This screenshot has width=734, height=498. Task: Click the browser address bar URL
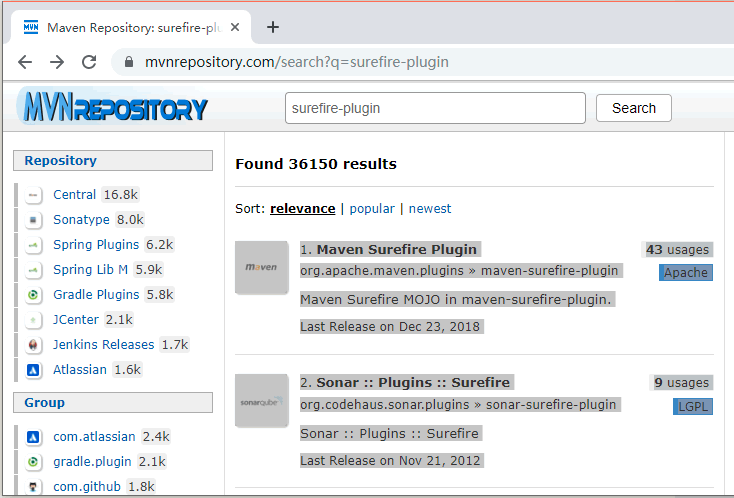297,62
